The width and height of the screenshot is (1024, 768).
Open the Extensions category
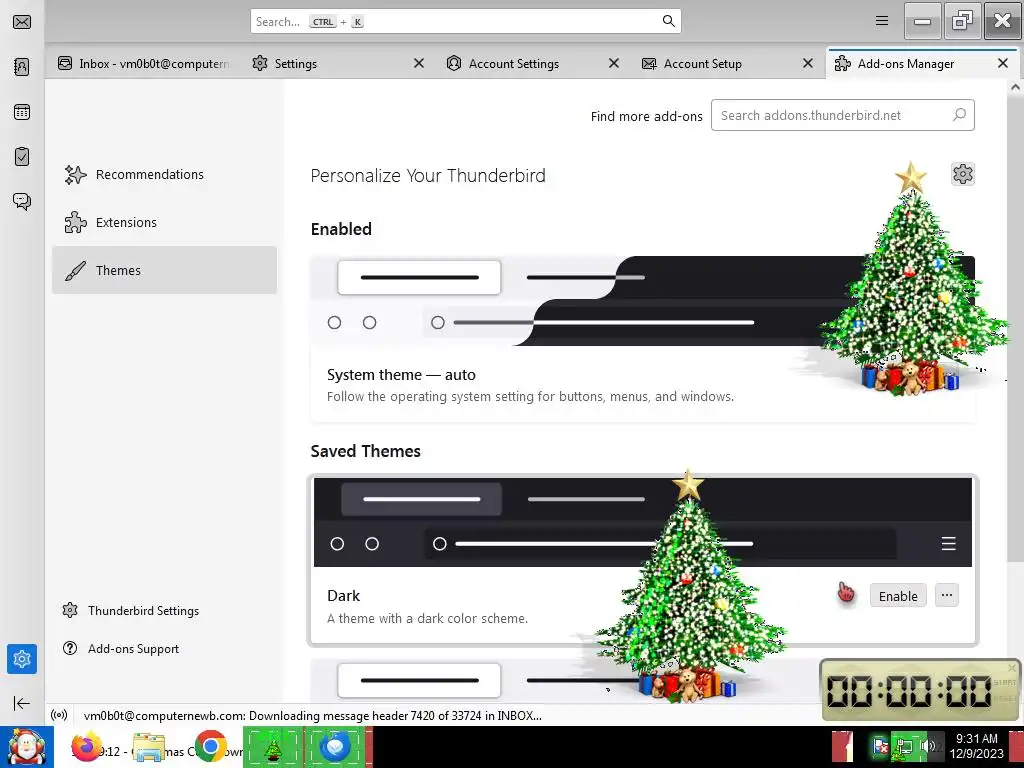tap(164, 222)
